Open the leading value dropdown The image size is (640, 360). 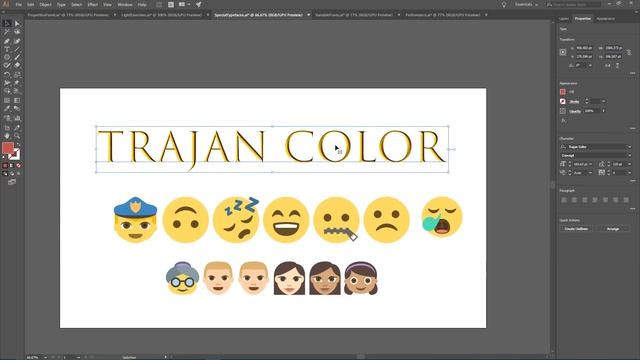tap(629, 164)
